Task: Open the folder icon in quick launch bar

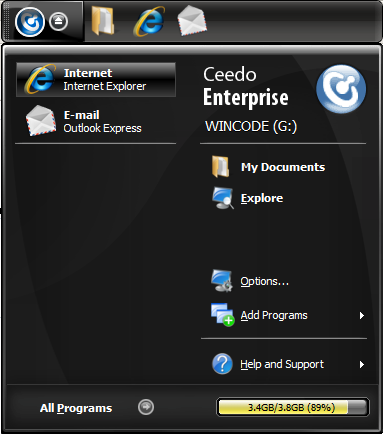Action: (x=103, y=21)
